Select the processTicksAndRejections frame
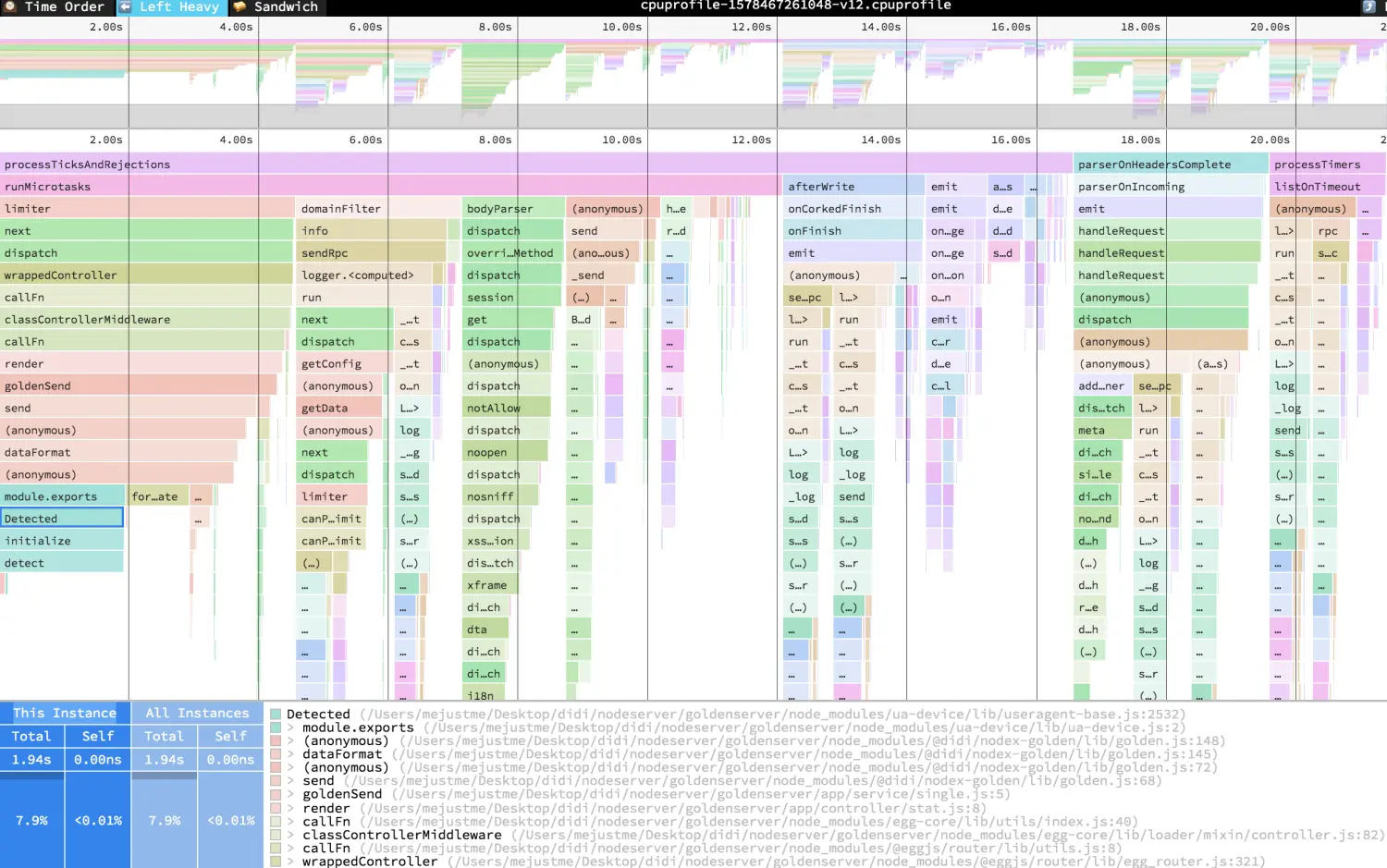 [536, 165]
